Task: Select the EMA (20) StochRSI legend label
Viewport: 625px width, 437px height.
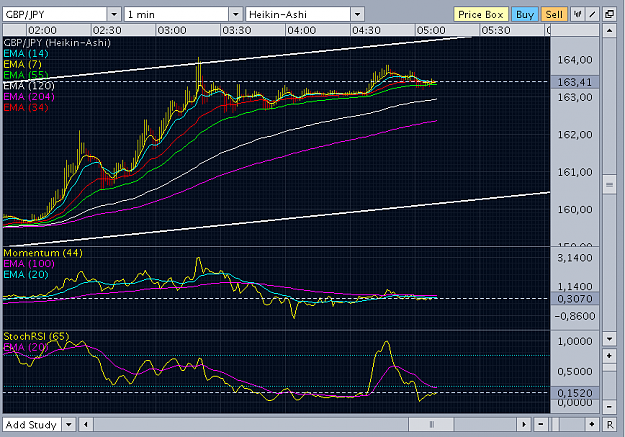Action: coord(26,347)
